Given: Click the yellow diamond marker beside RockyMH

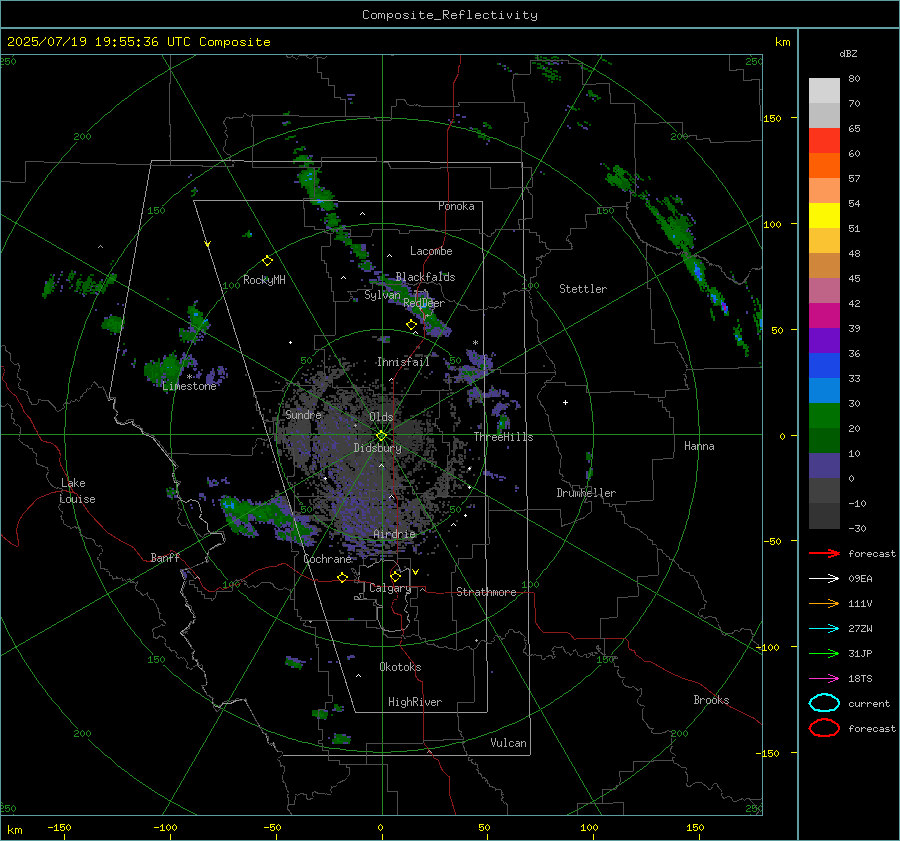Looking at the screenshot, I should (267, 261).
